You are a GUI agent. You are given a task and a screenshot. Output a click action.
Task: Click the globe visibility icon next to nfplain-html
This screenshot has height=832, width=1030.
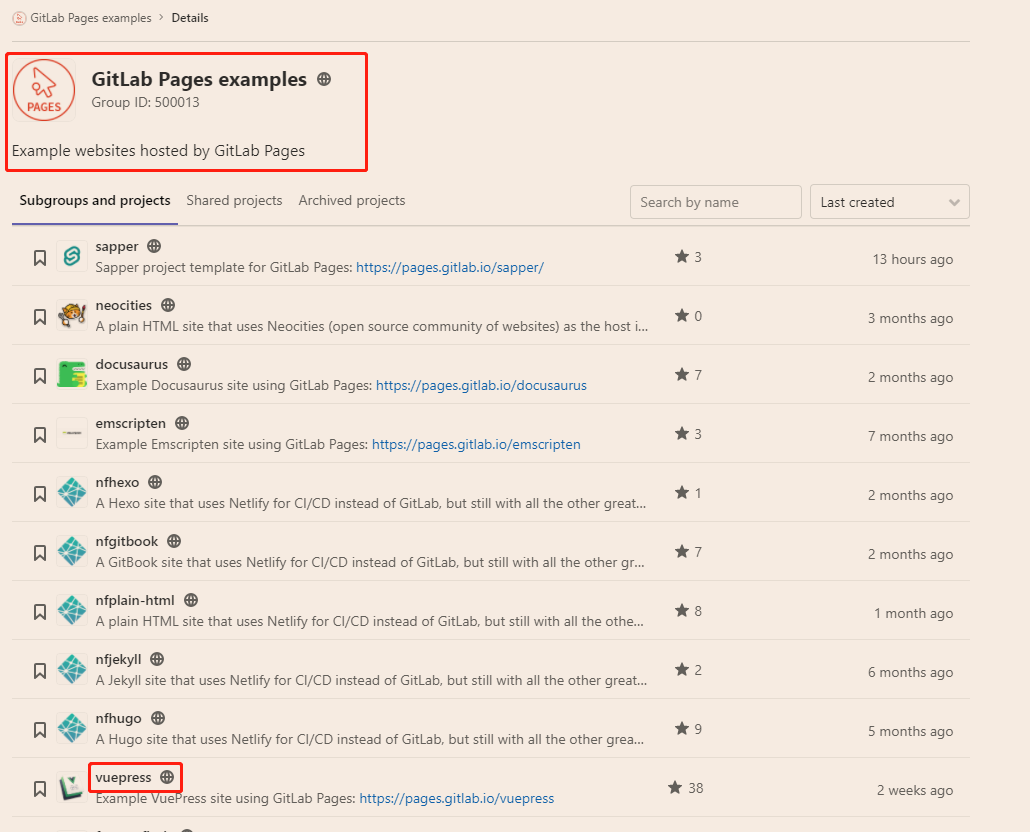[191, 600]
